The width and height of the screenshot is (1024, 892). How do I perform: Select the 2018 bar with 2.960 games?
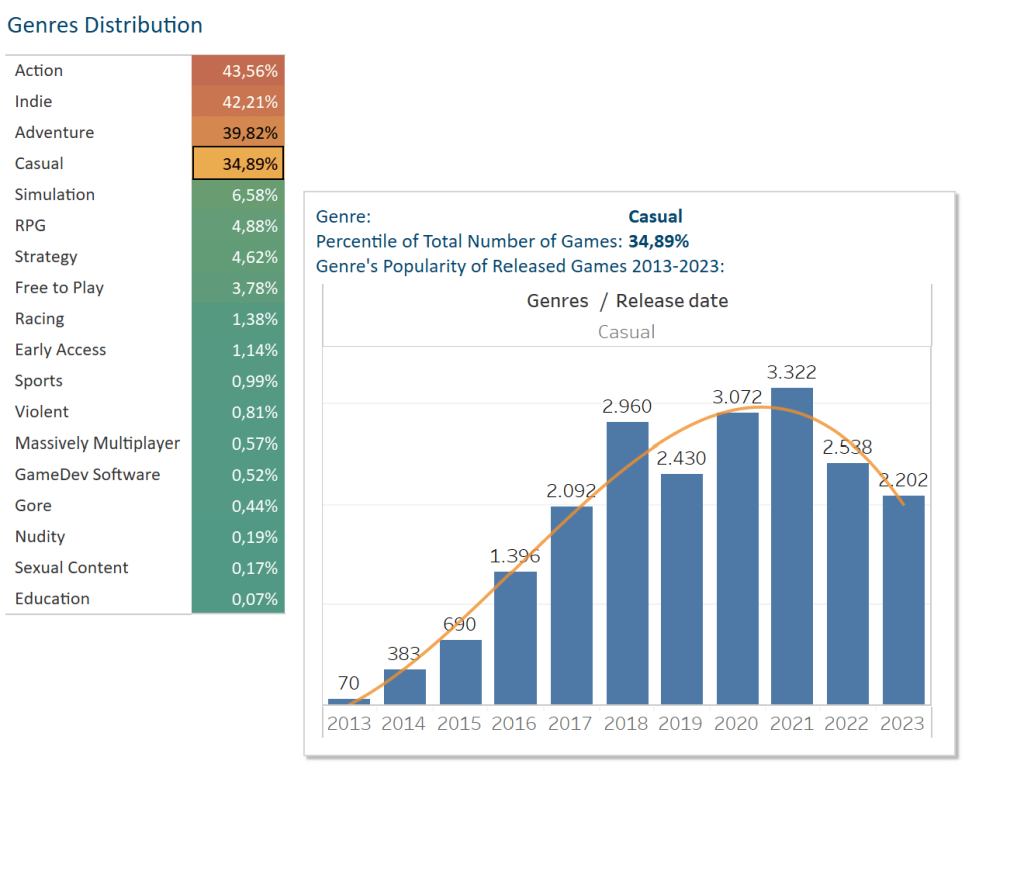click(627, 563)
